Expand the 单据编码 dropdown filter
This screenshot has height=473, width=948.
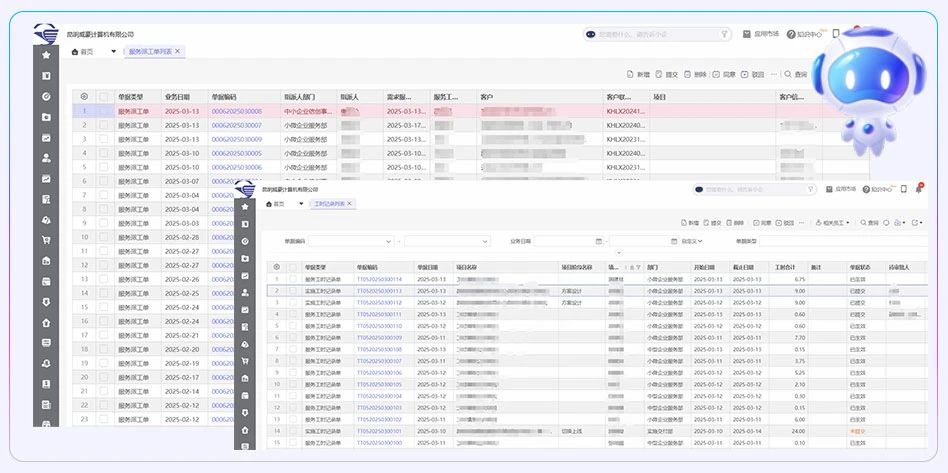(x=388, y=241)
